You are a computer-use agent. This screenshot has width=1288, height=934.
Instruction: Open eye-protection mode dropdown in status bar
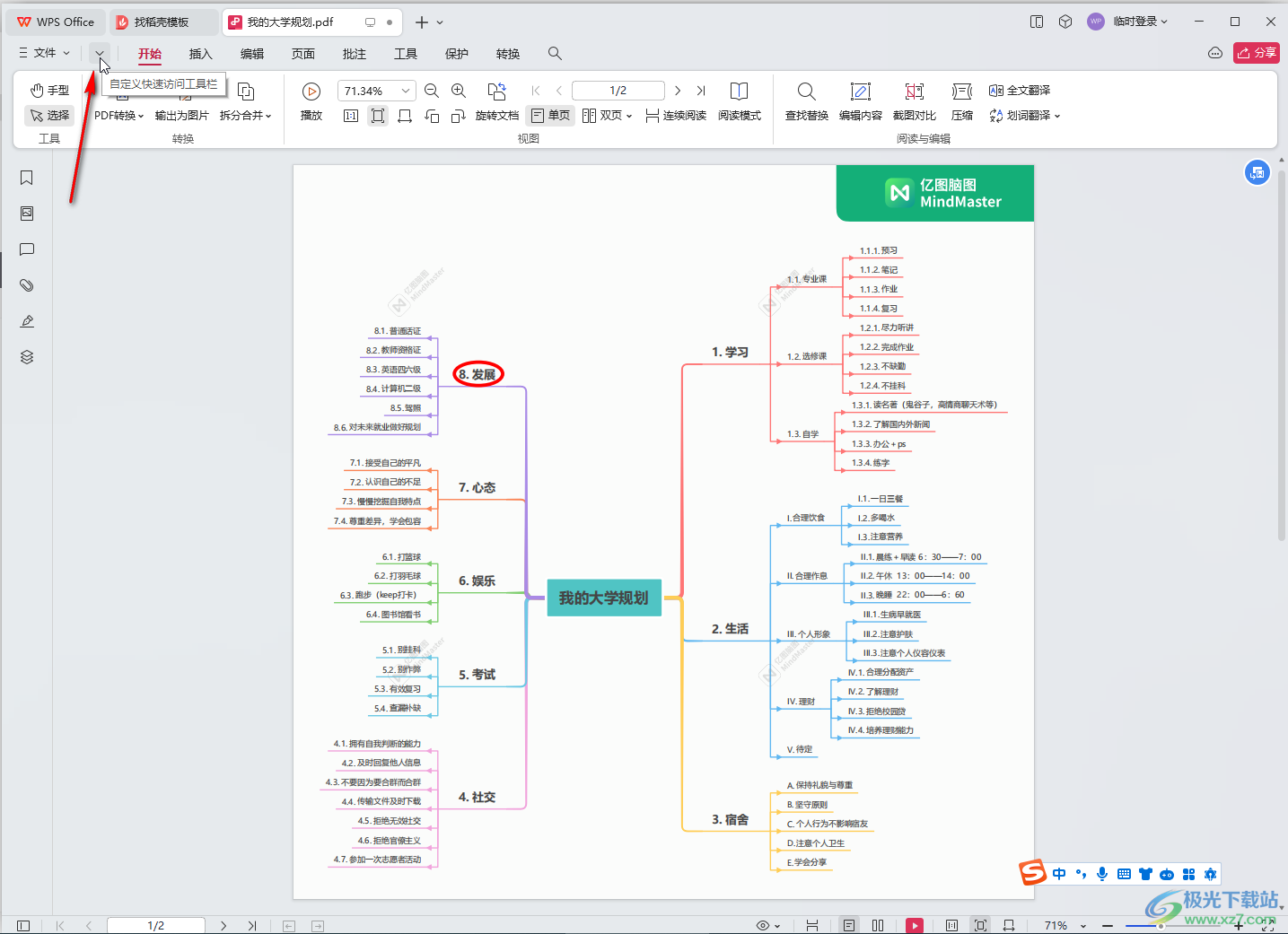tap(769, 925)
